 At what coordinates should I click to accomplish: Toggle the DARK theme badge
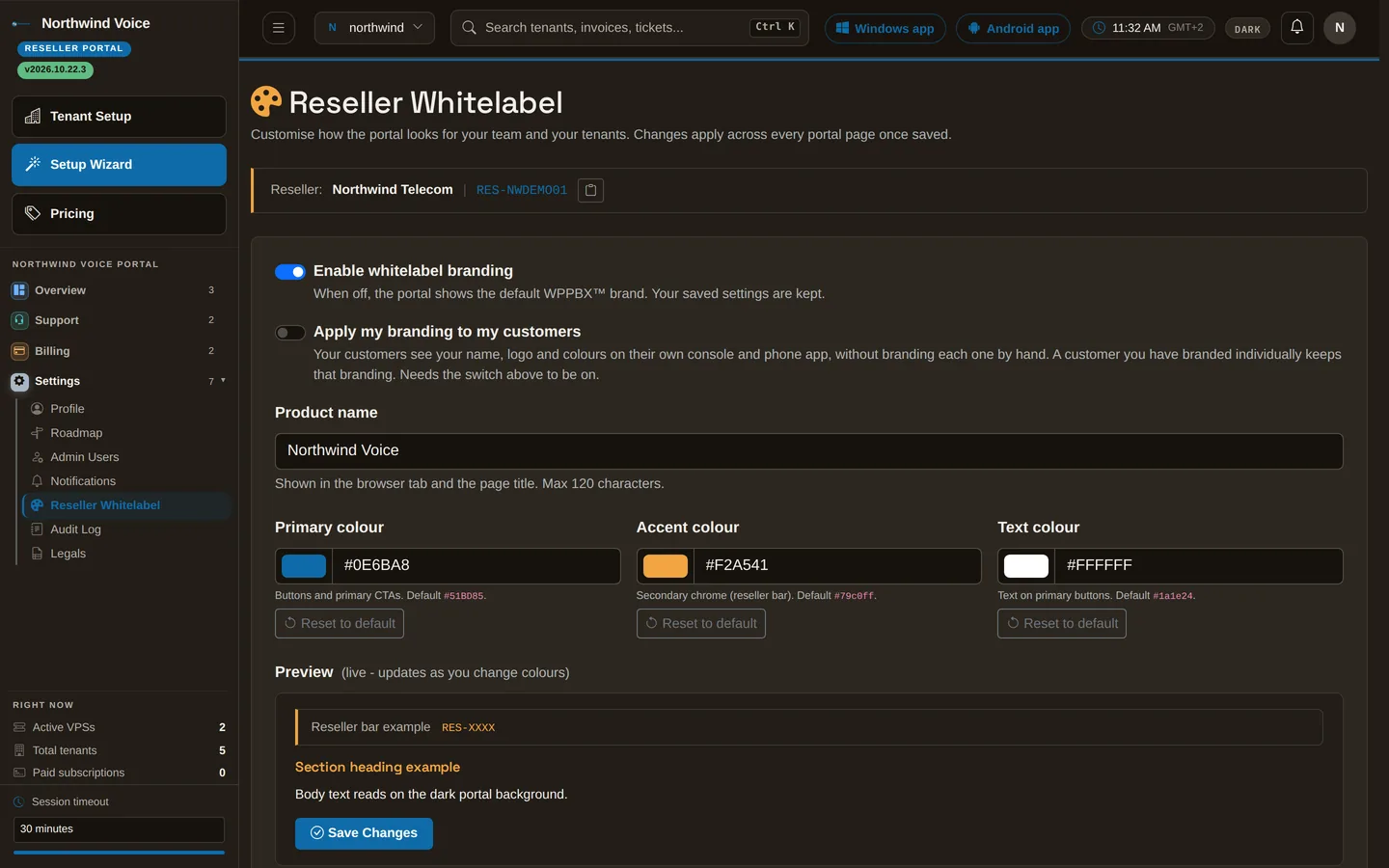pos(1247,29)
